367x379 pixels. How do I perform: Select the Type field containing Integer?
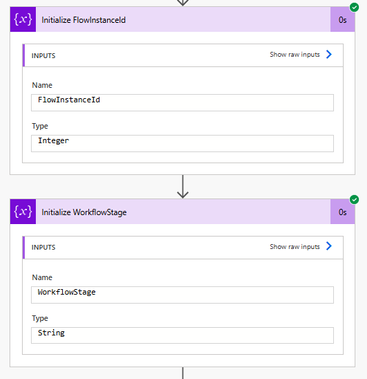pyautogui.click(x=182, y=143)
